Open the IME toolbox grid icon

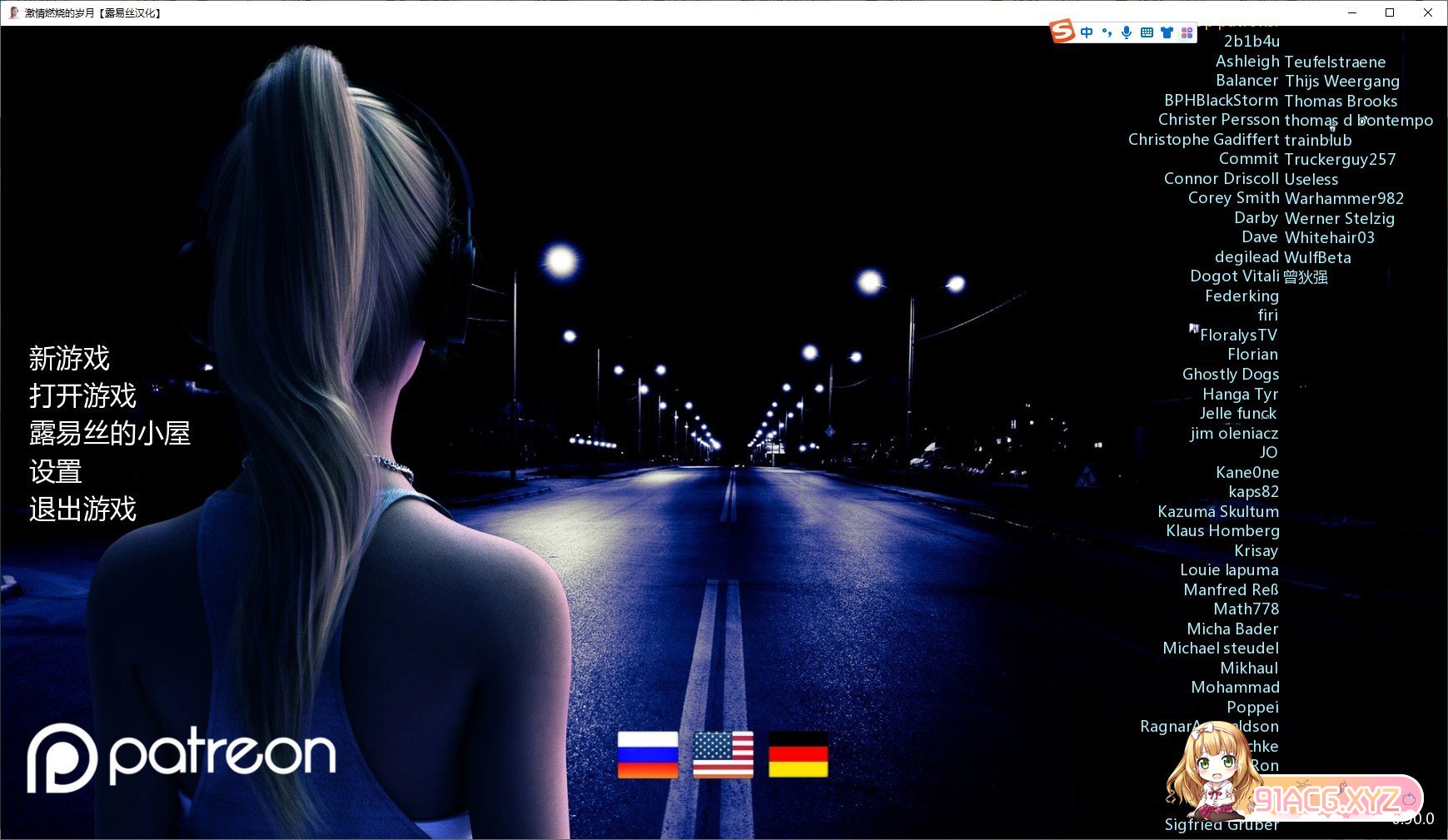click(x=1187, y=32)
